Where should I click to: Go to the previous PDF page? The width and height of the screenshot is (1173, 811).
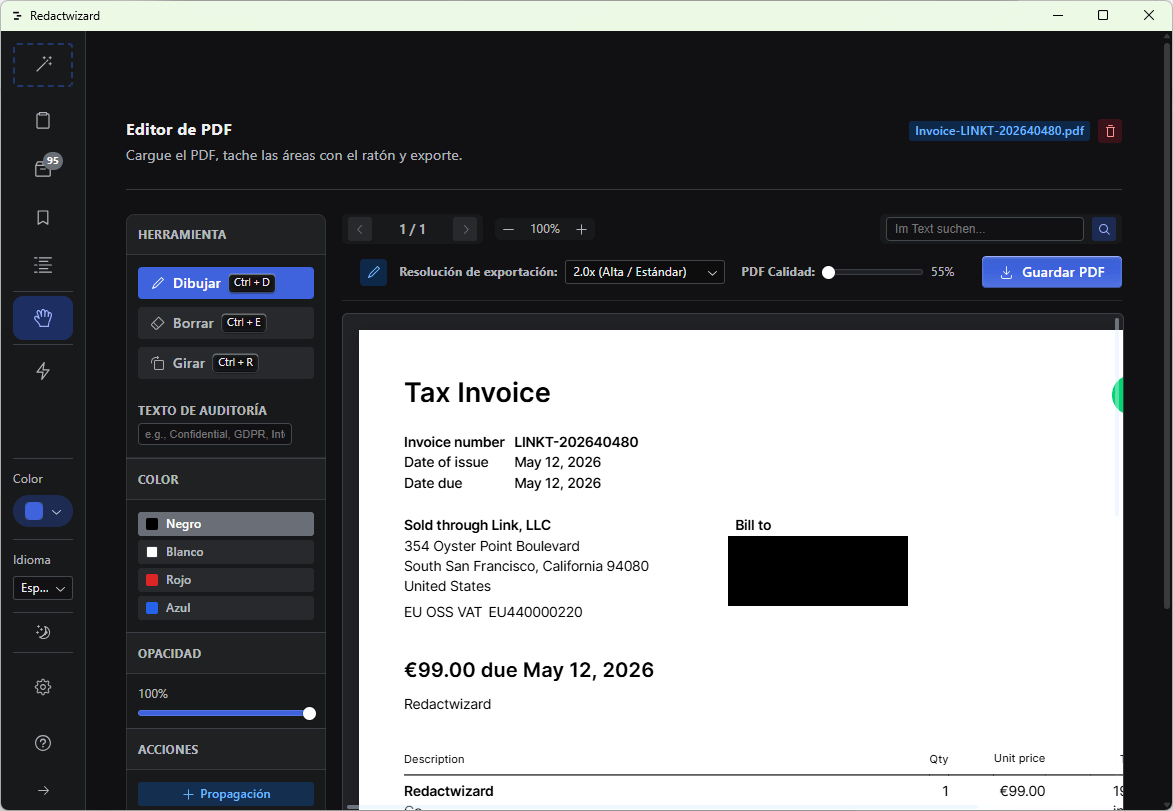click(360, 229)
